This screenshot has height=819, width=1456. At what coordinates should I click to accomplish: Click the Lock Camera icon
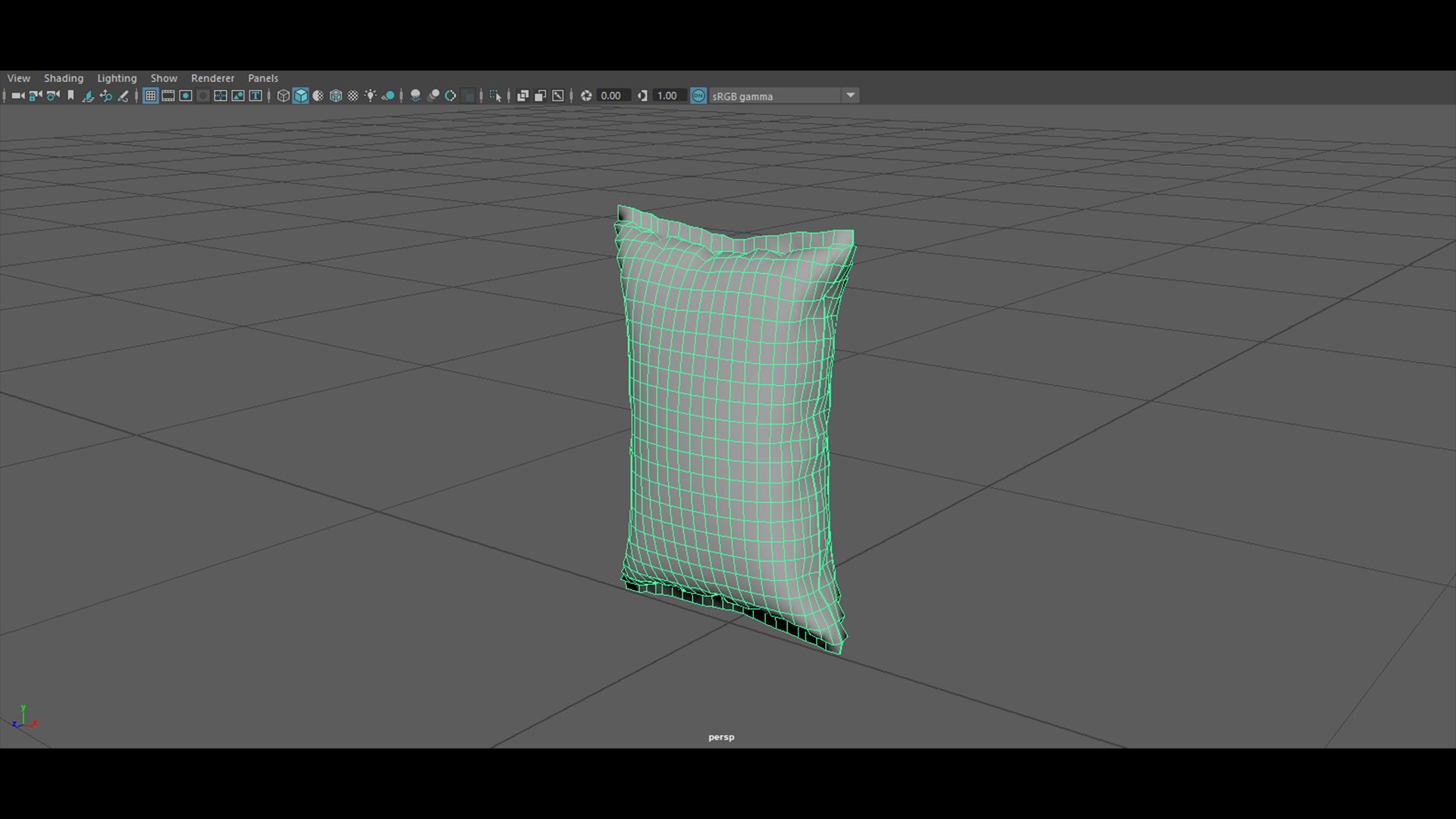click(35, 96)
